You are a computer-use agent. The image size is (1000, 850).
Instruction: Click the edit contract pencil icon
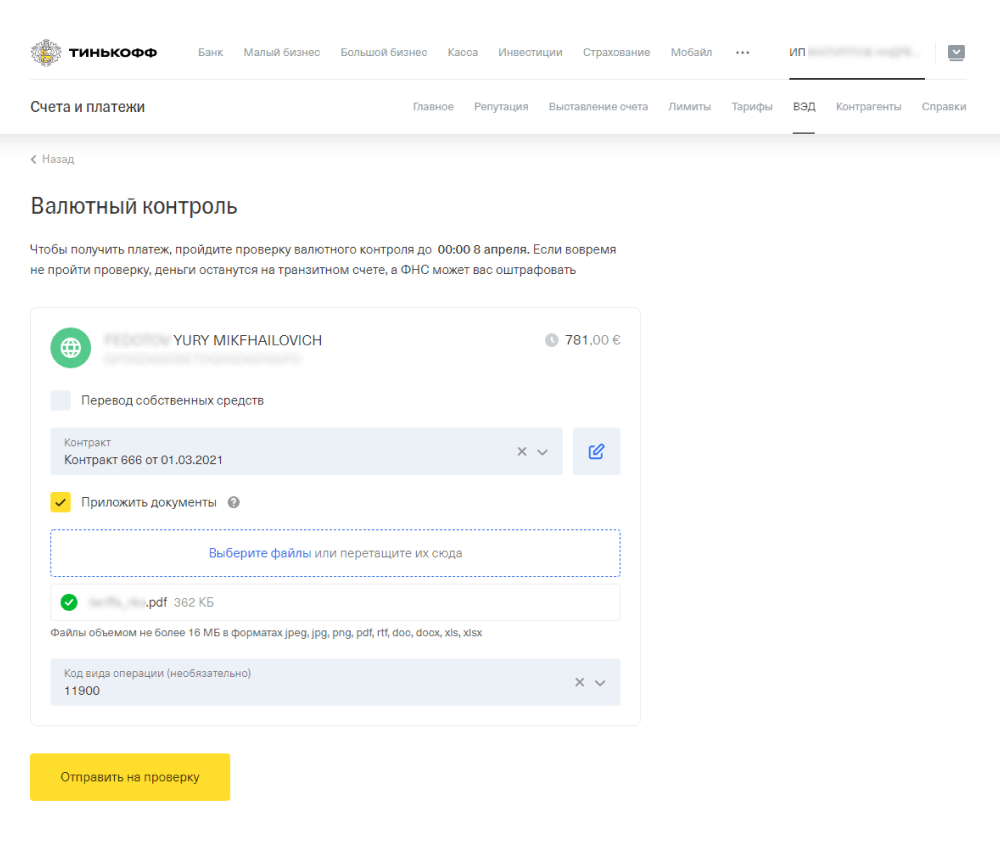pyautogui.click(x=596, y=451)
